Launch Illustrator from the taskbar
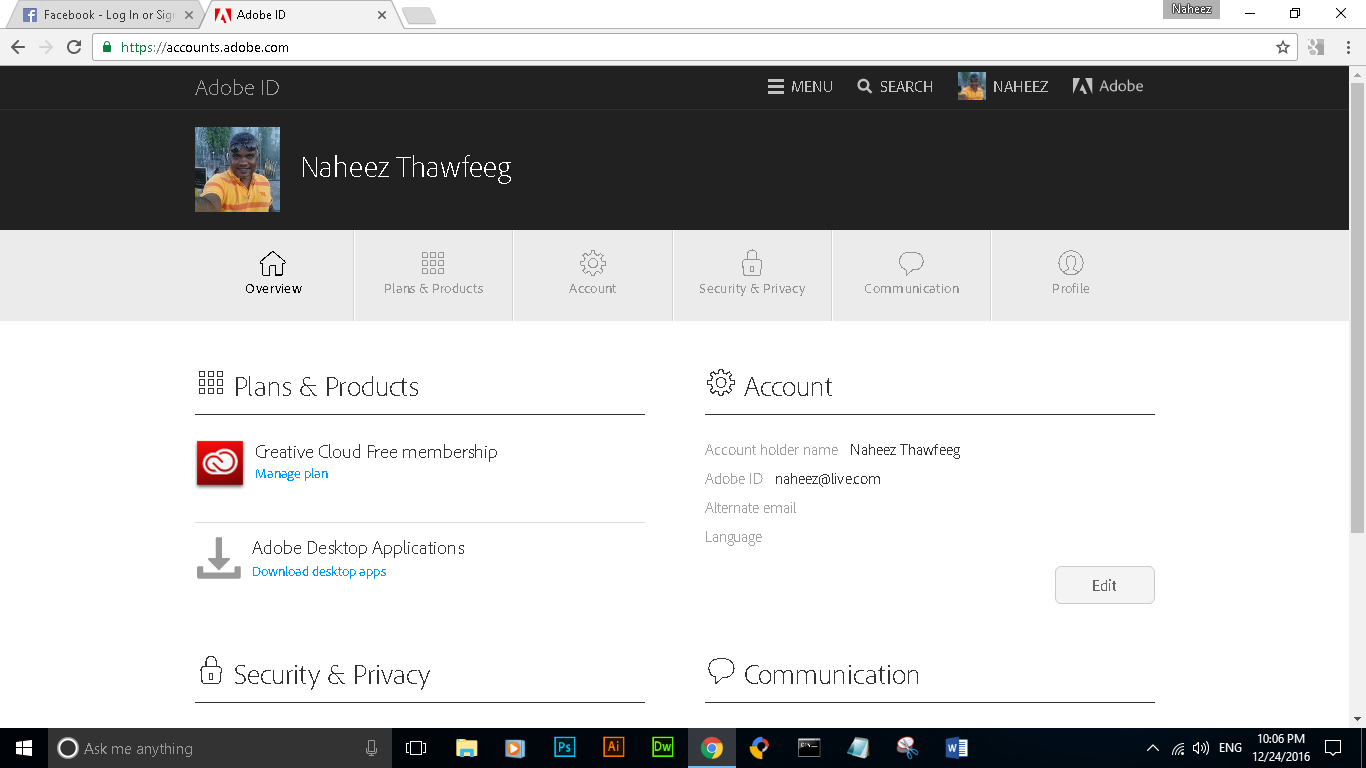This screenshot has height=768, width=1366. [x=613, y=748]
